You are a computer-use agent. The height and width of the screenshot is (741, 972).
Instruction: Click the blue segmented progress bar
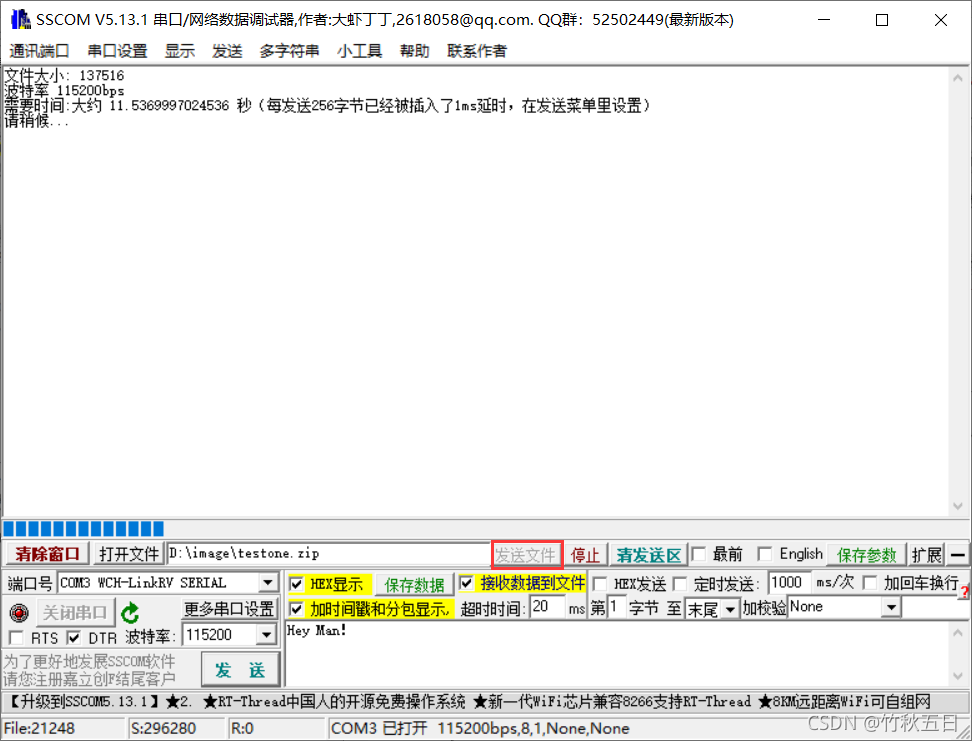click(x=83, y=528)
